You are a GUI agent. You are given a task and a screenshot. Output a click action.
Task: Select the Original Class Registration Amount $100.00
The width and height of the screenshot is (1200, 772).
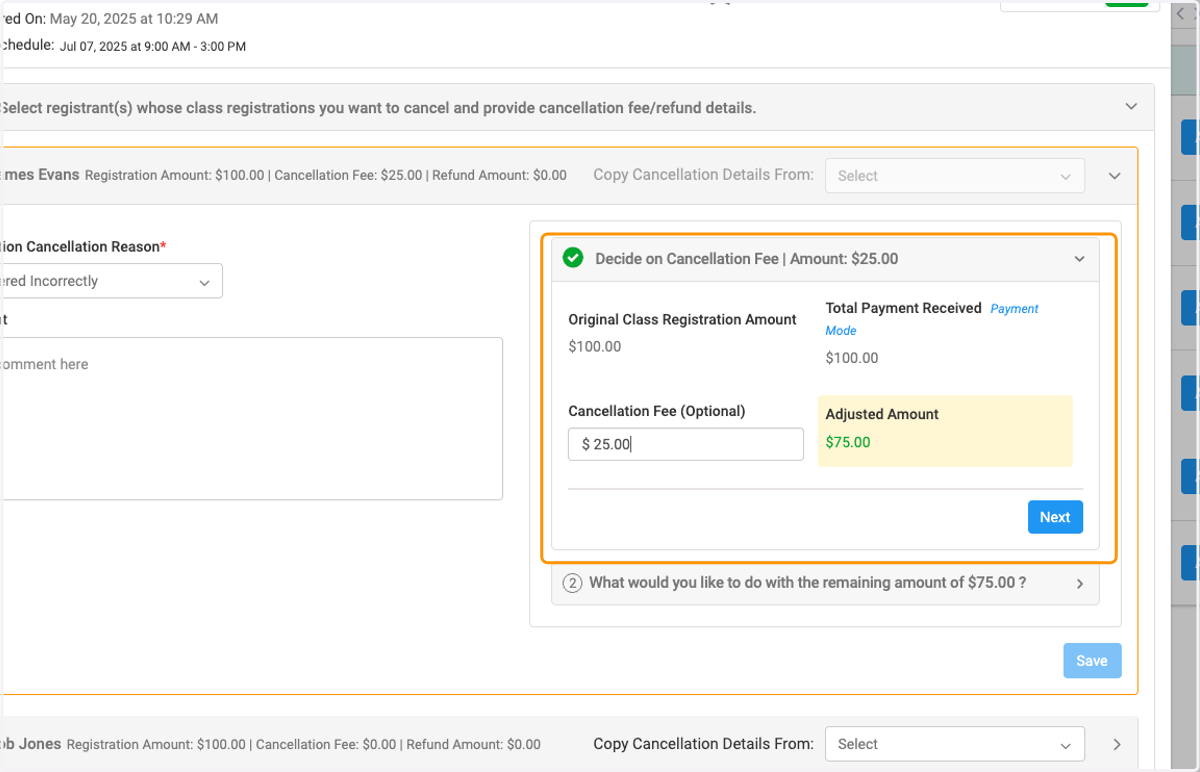coord(595,347)
